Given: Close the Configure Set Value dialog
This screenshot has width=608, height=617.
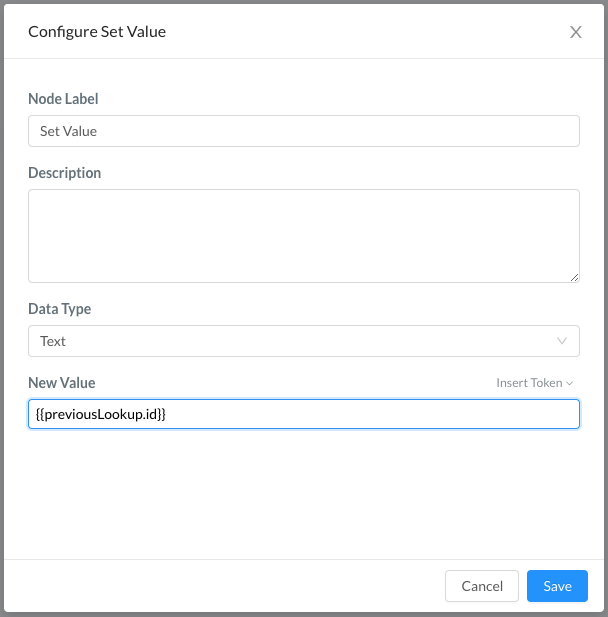Looking at the screenshot, I should coord(575,32).
